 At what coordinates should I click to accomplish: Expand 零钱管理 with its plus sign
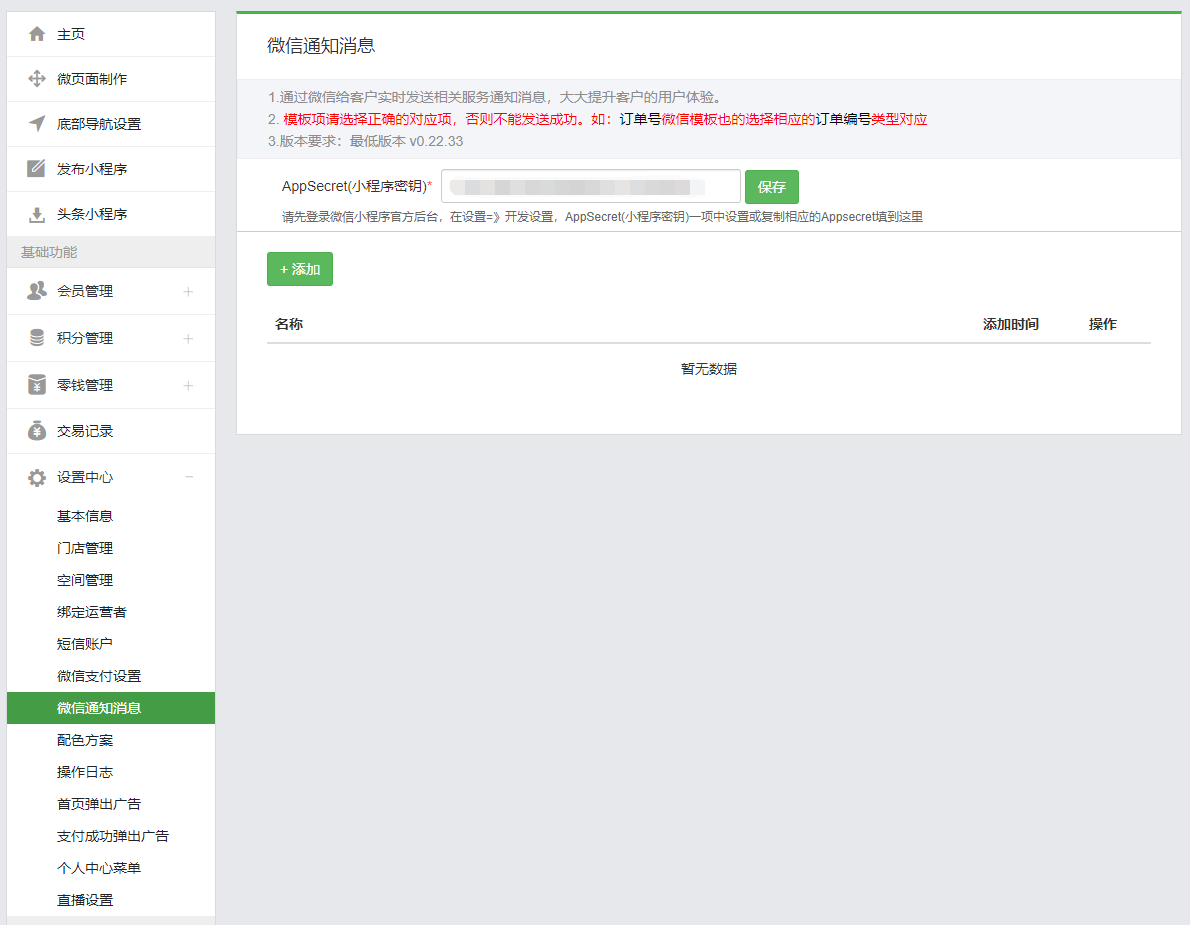188,385
